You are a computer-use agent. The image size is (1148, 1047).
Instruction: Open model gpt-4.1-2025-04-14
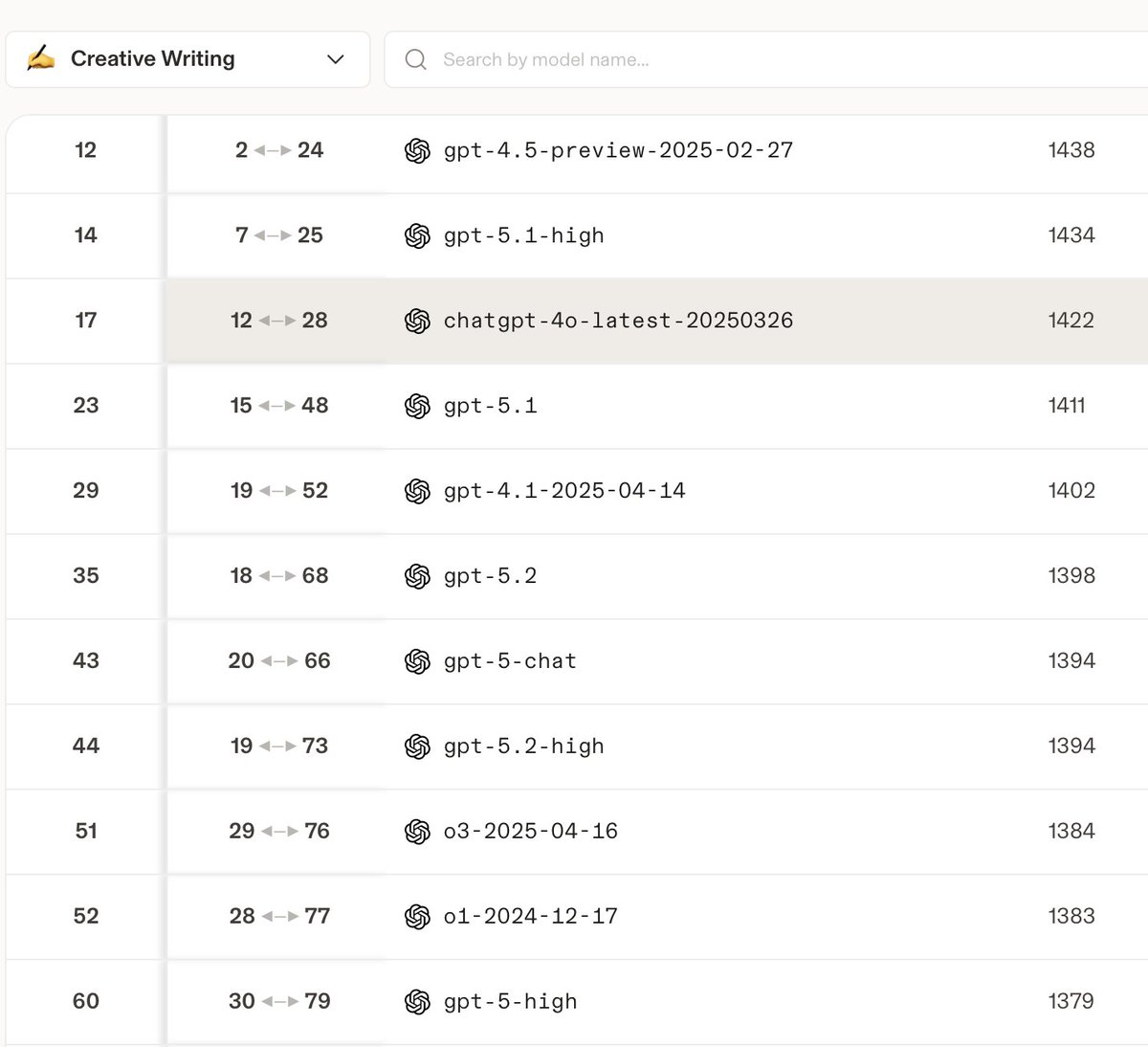pyautogui.click(x=564, y=491)
